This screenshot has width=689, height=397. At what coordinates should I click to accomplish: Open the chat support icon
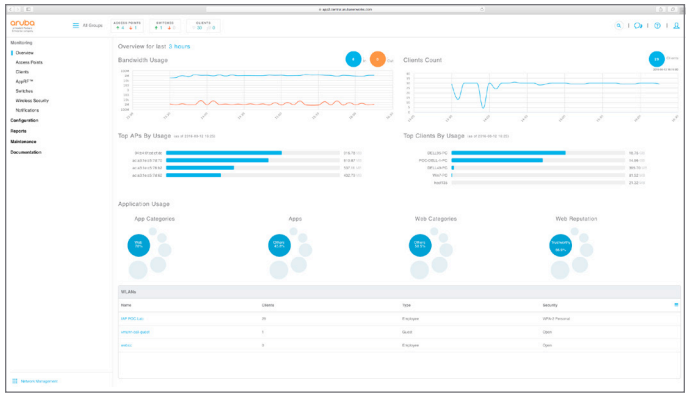point(638,25)
